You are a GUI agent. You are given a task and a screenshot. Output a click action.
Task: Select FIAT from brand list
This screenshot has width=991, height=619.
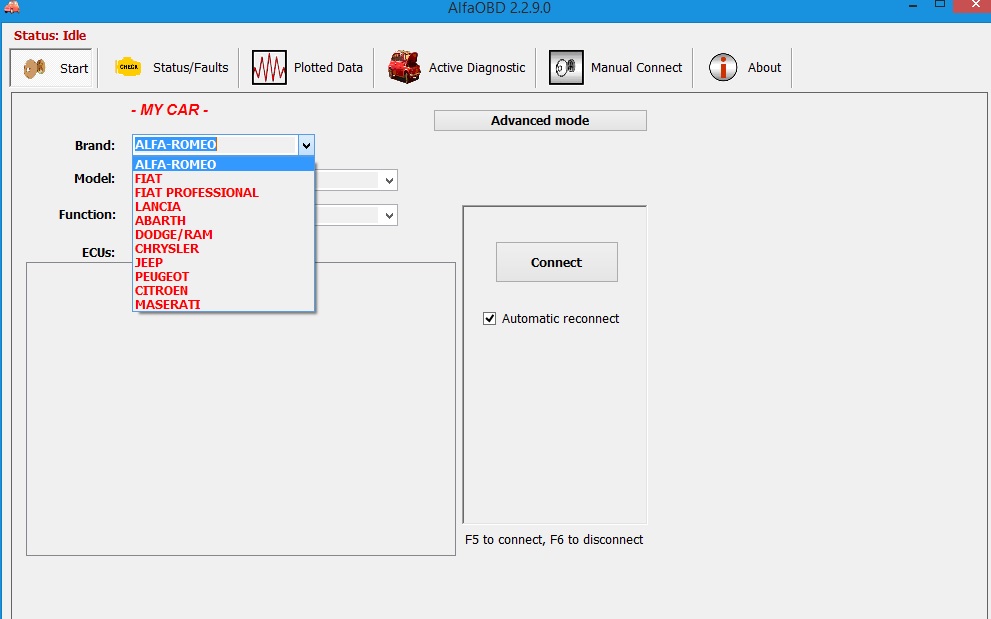149,179
